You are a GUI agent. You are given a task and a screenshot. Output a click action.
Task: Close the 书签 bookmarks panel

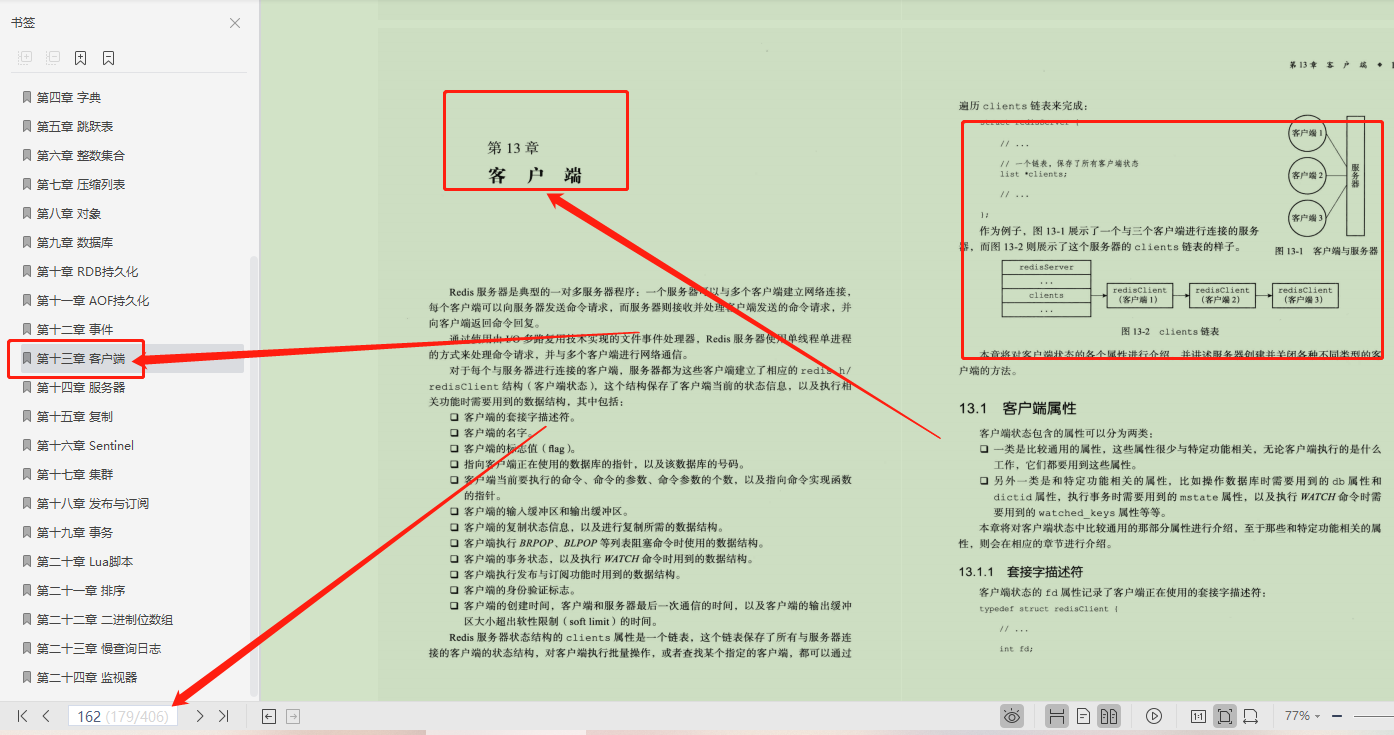pyautogui.click(x=235, y=23)
